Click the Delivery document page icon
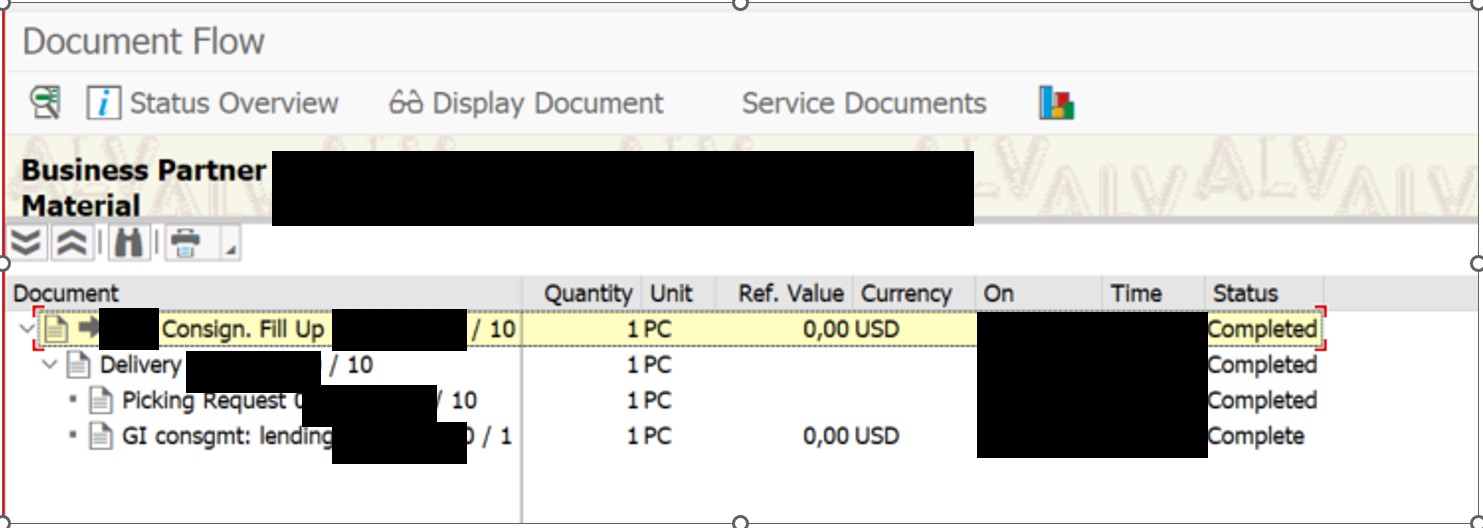The width and height of the screenshot is (1483, 528). pos(77,365)
